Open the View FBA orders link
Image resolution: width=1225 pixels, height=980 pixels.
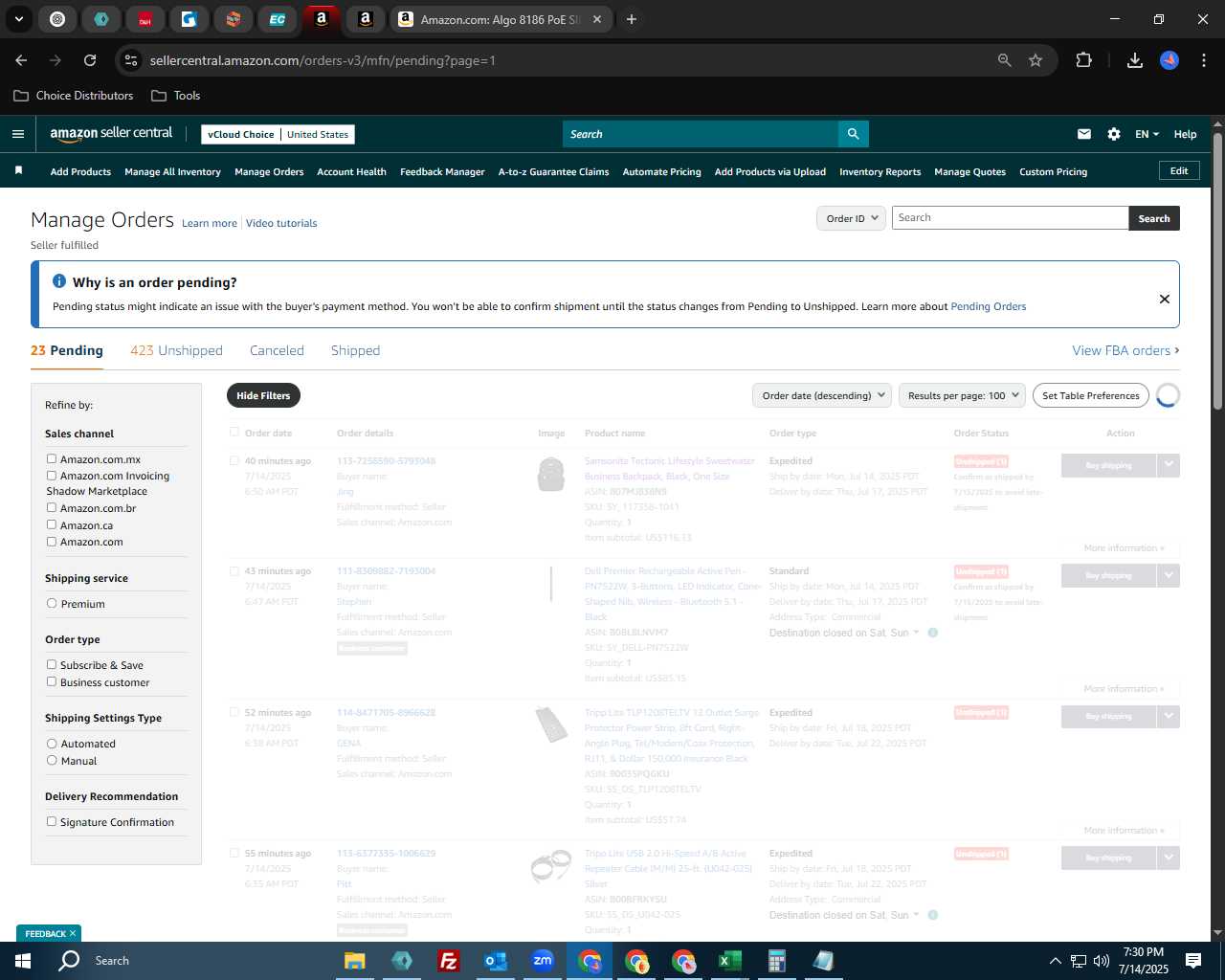click(1125, 350)
